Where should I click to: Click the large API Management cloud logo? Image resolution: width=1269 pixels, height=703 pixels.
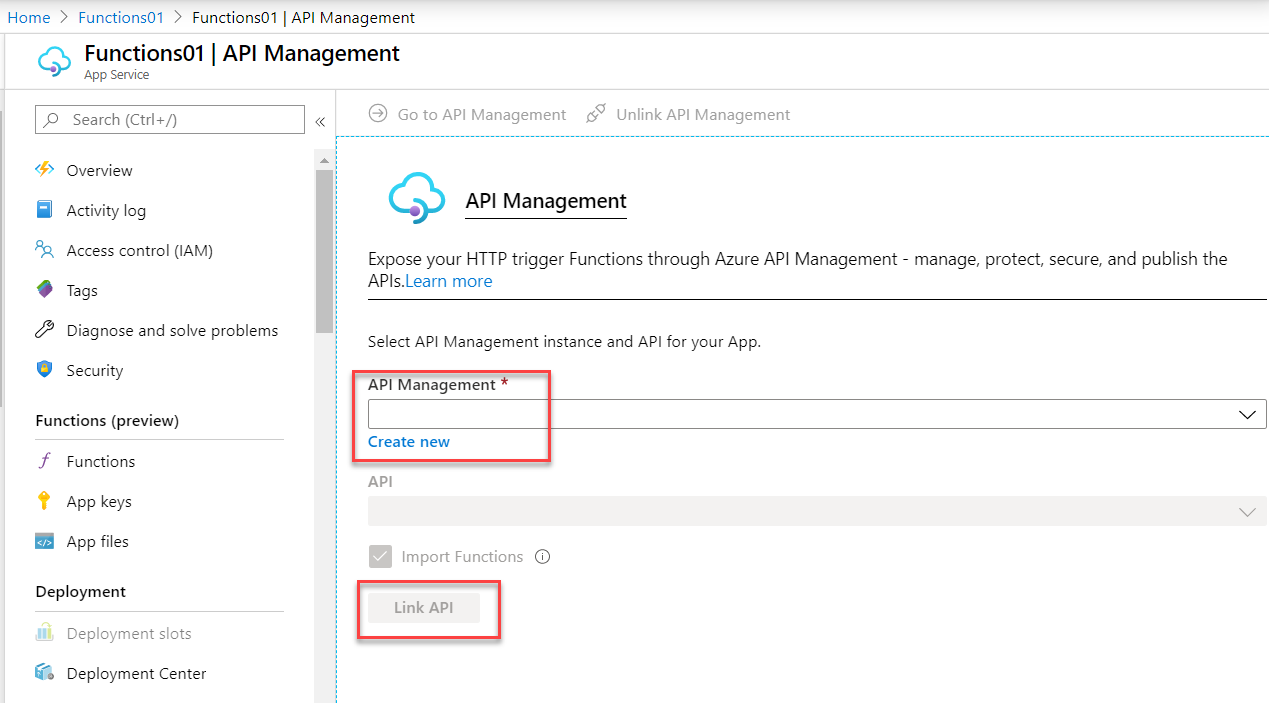pos(415,198)
